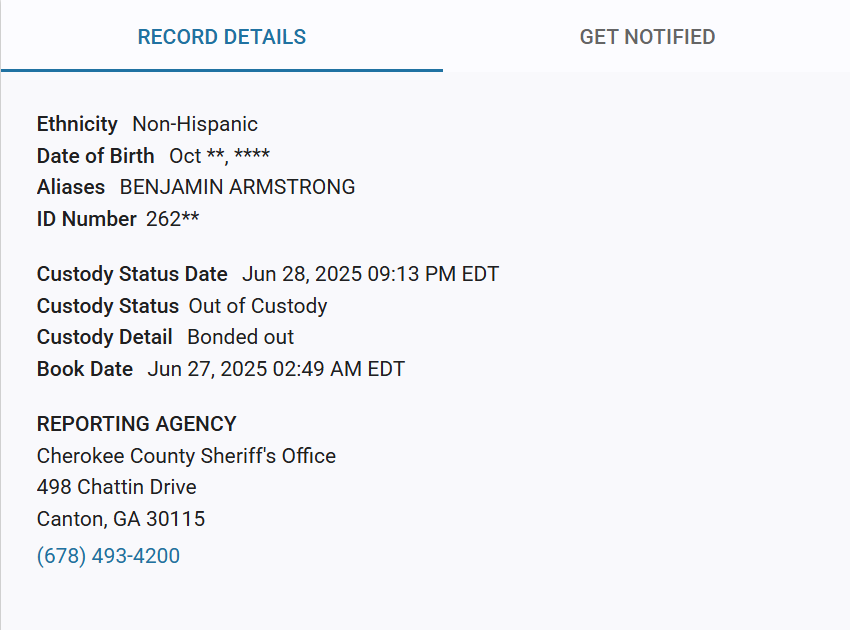Image resolution: width=850 pixels, height=630 pixels.
Task: Click the REPORTING AGENCY heading
Action: (x=137, y=424)
